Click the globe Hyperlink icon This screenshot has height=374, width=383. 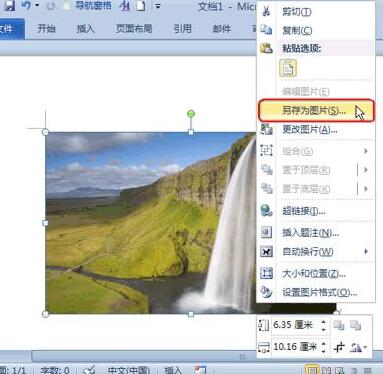coord(266,211)
